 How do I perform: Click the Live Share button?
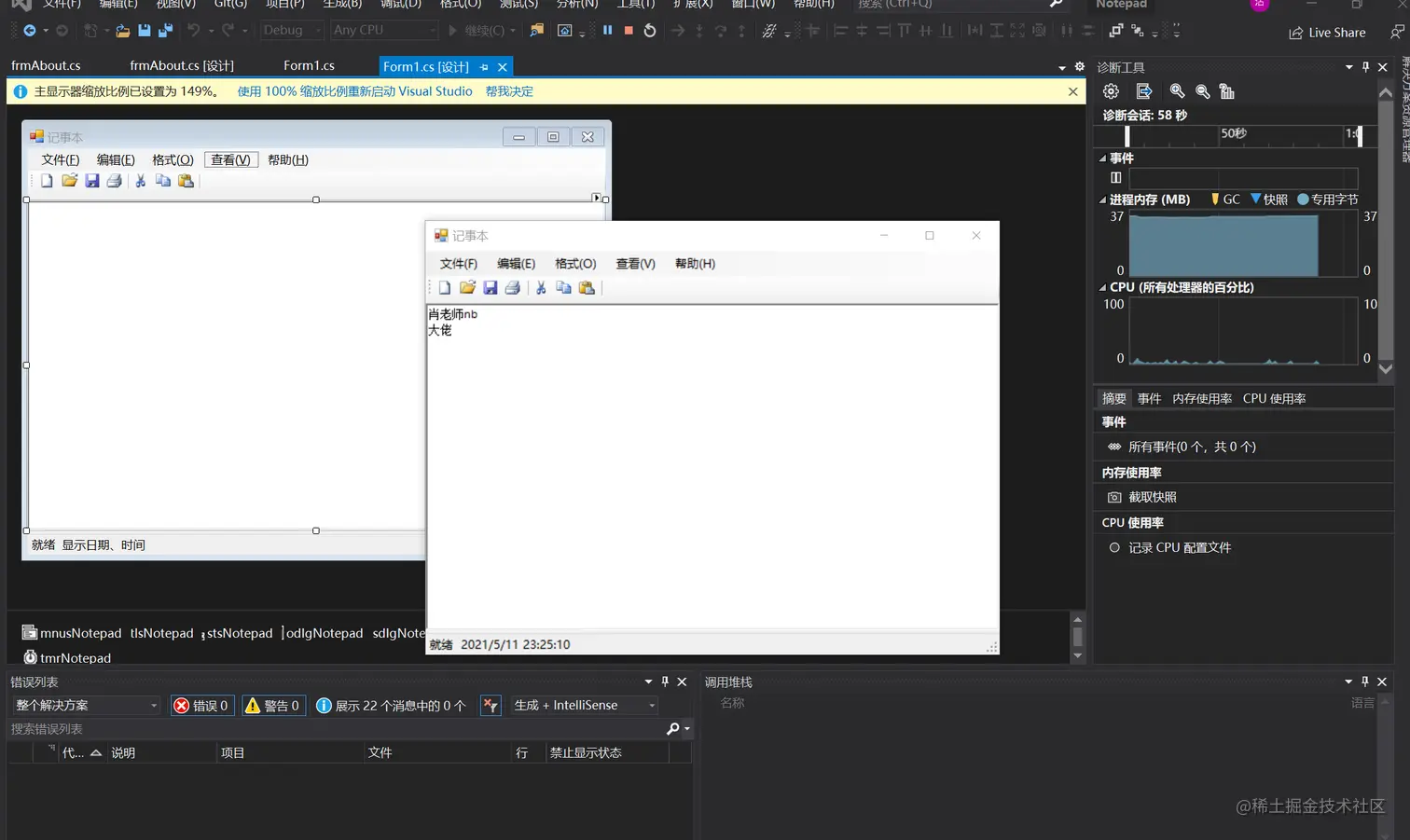click(1328, 33)
